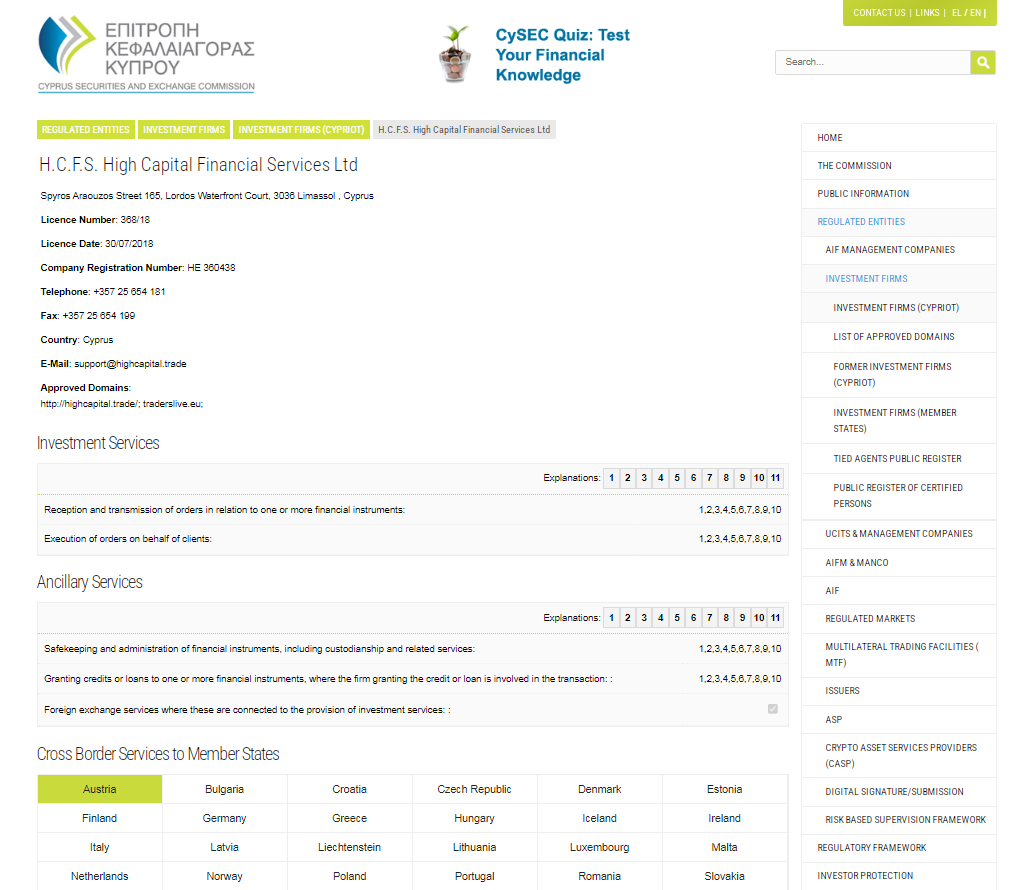Open RISK BASED SUPERVISION FRAMEWORK
Screen dimensions: 1015x890
[x=898, y=820]
